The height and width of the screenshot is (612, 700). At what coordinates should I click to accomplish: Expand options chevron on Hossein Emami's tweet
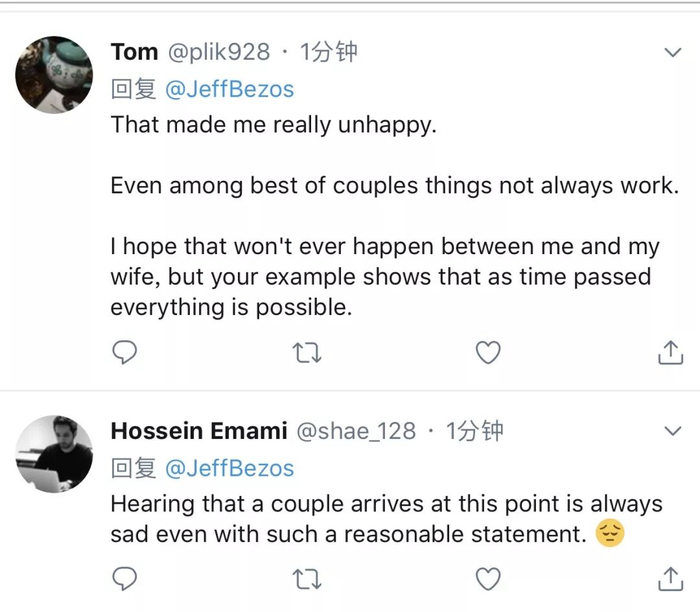(672, 431)
